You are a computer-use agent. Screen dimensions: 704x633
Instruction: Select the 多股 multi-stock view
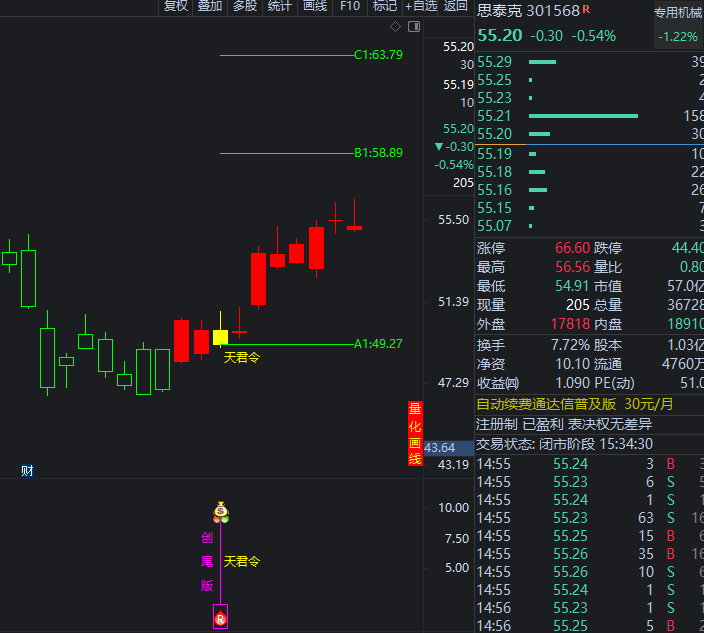pyautogui.click(x=245, y=6)
